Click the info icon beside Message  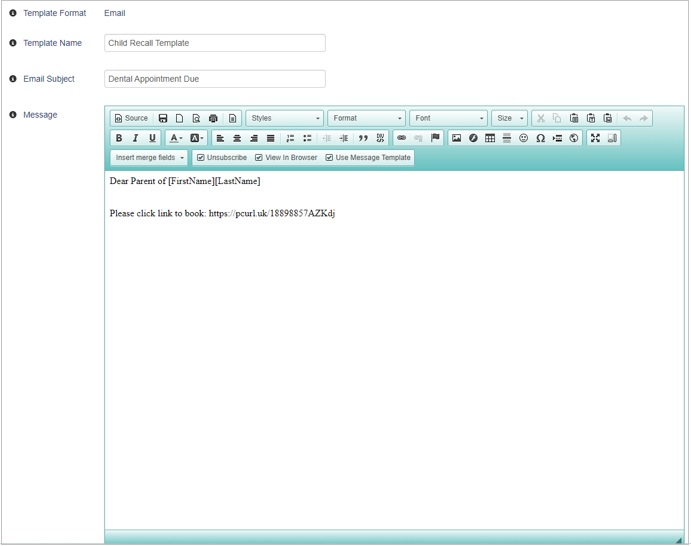coord(13,115)
